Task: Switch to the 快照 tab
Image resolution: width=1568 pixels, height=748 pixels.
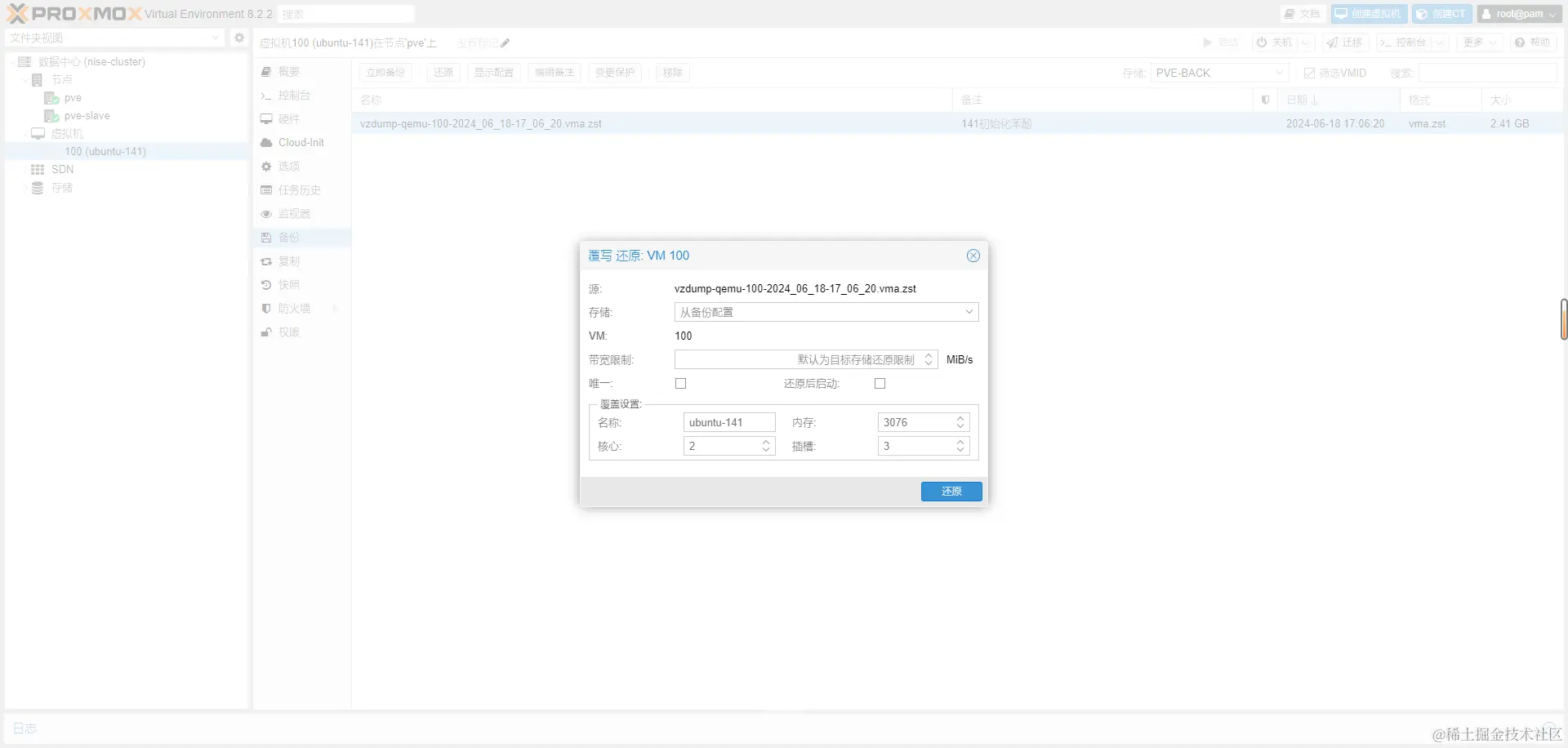Action: pyautogui.click(x=302, y=285)
